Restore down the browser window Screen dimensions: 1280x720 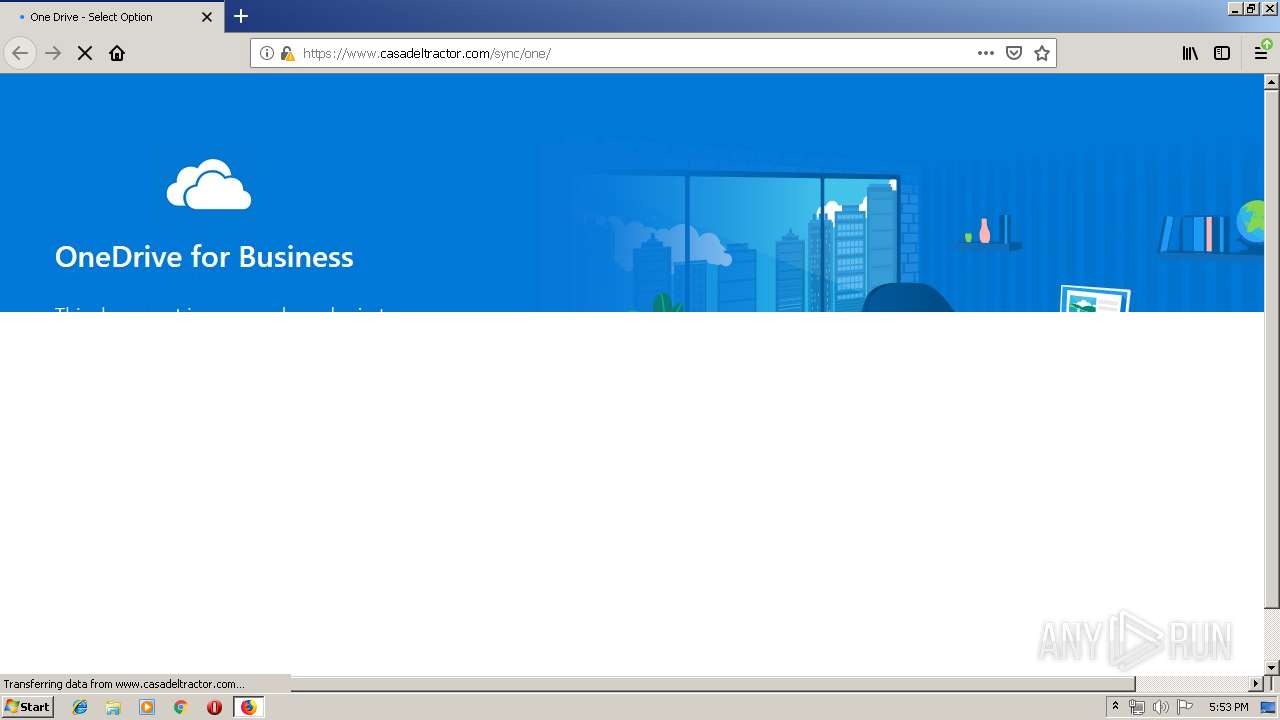coord(1251,8)
